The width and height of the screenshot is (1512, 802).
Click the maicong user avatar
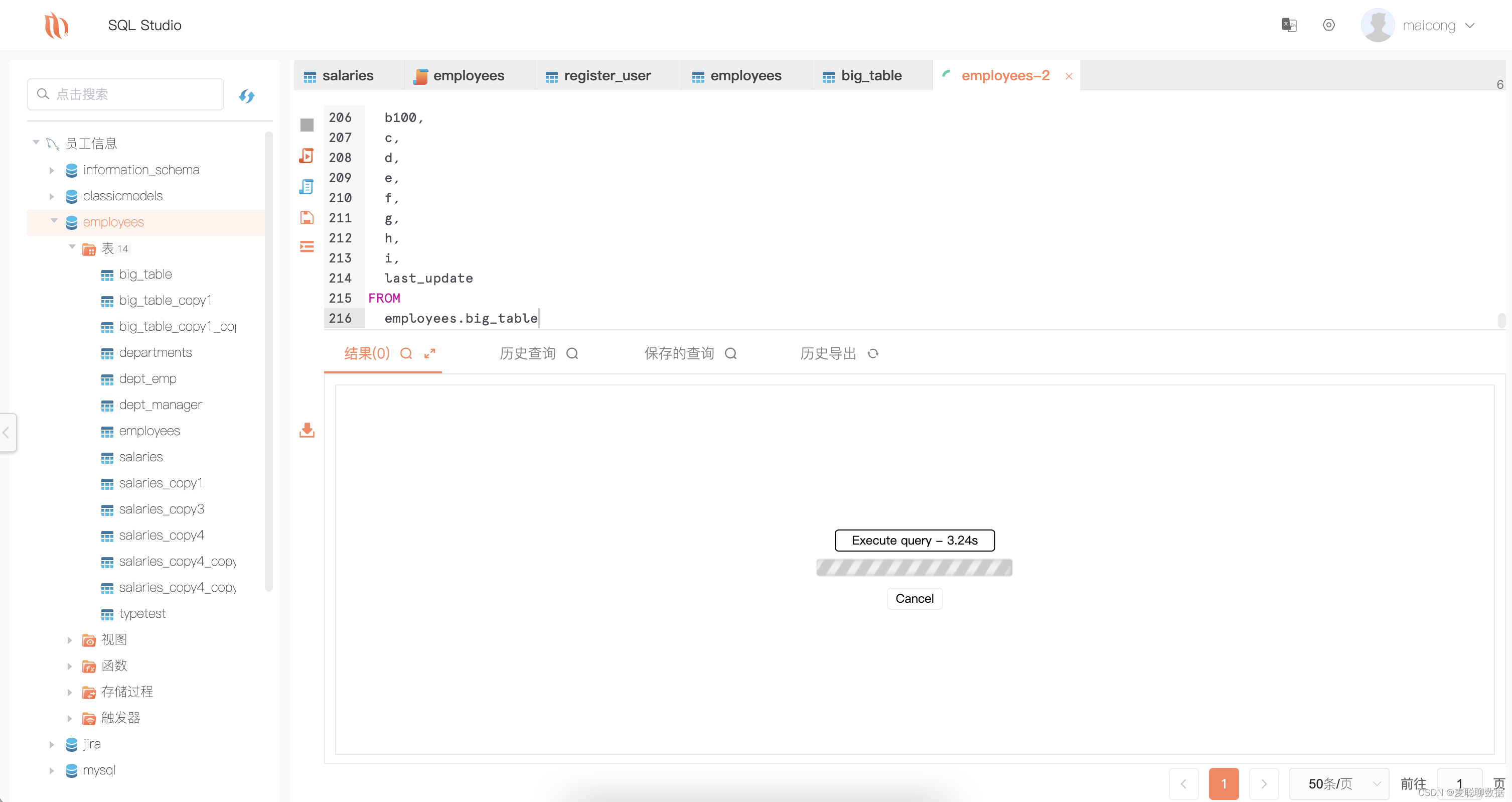coord(1377,25)
